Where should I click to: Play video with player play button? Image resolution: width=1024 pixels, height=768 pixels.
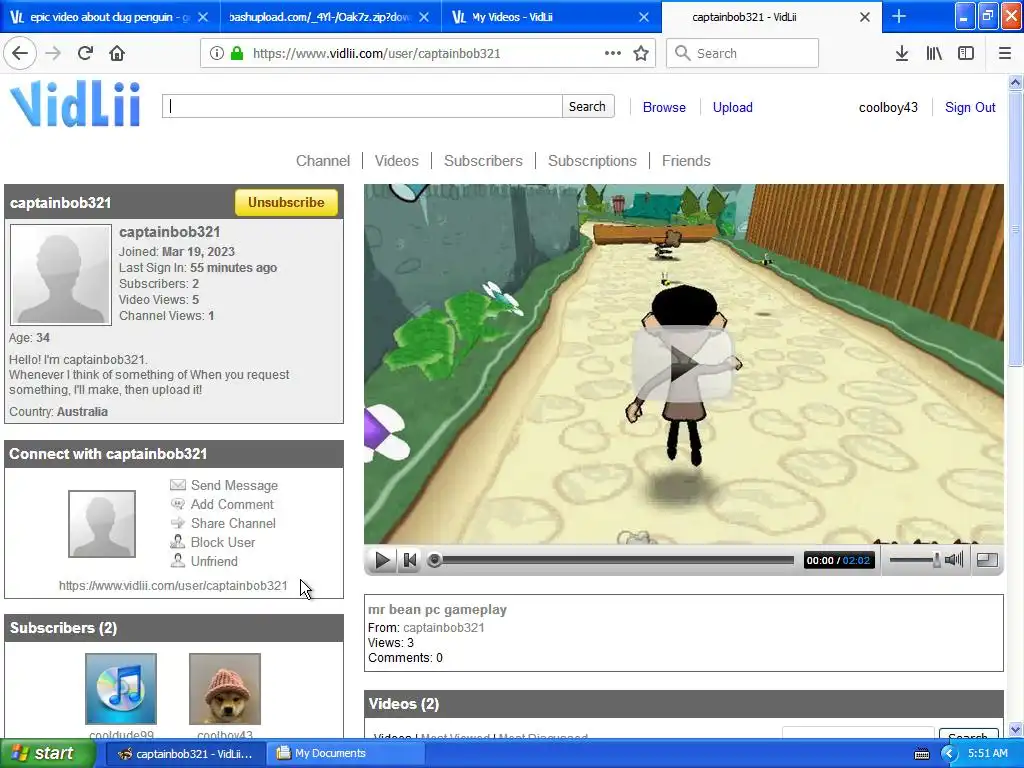tap(382, 560)
